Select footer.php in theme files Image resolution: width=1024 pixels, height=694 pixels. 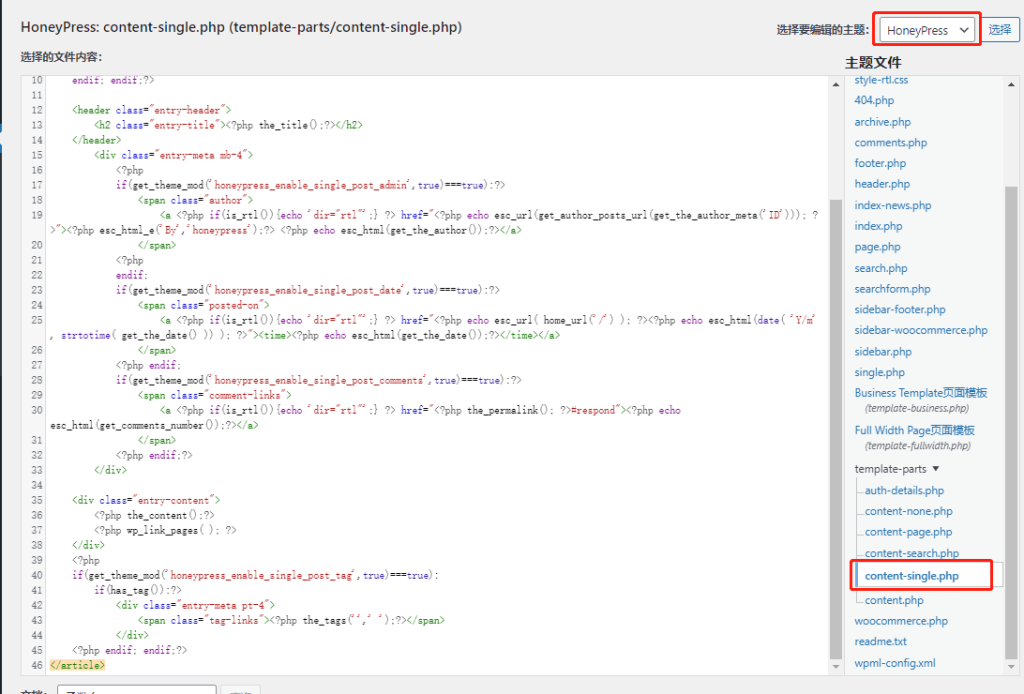coord(880,163)
